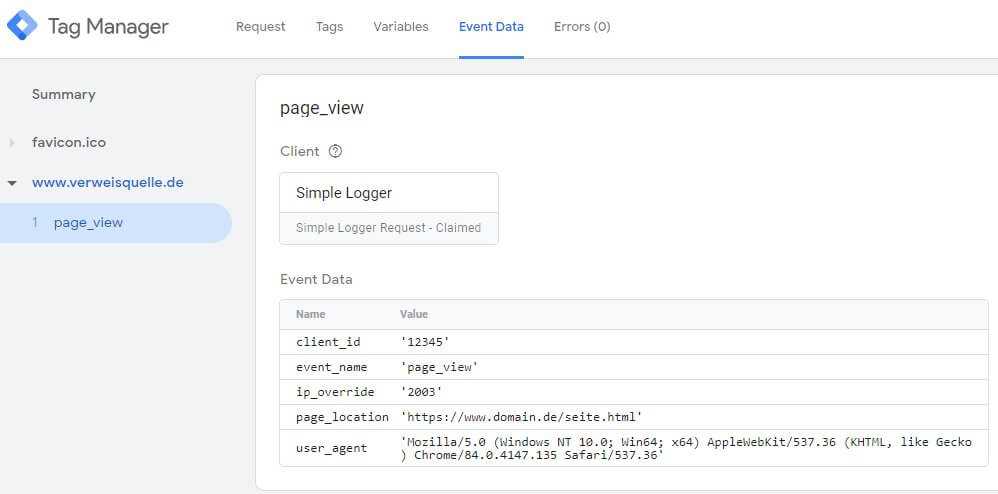The image size is (998, 494).
Task: Click the Tag Manager title text
Action: (108, 27)
